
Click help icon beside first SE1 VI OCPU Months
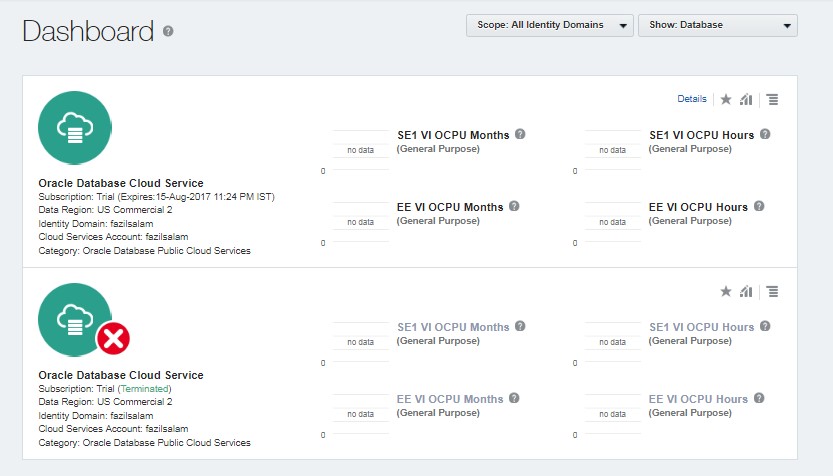(x=520, y=135)
